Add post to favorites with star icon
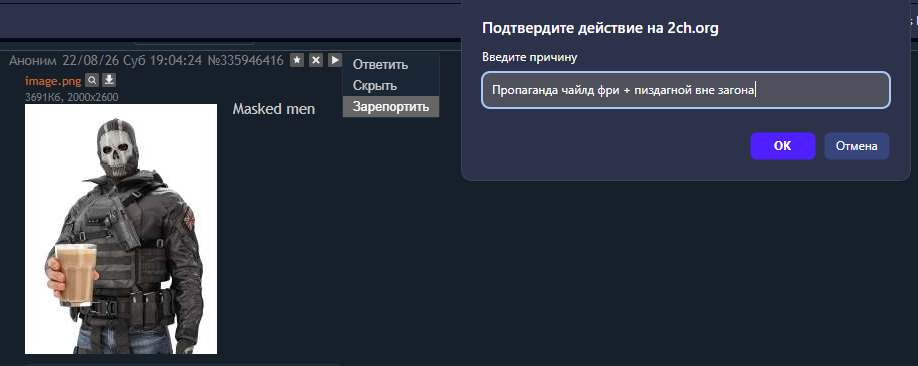Screen dimensions: 918x366 click(297, 60)
